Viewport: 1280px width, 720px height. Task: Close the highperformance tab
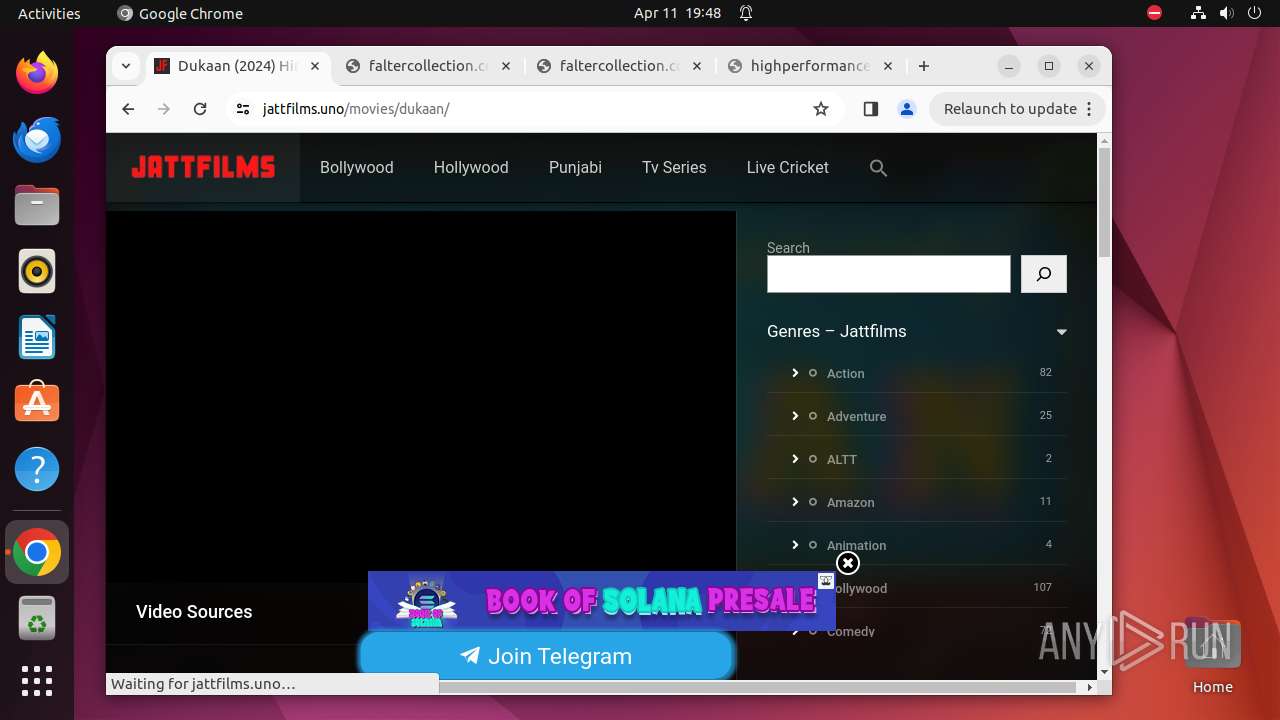888,66
